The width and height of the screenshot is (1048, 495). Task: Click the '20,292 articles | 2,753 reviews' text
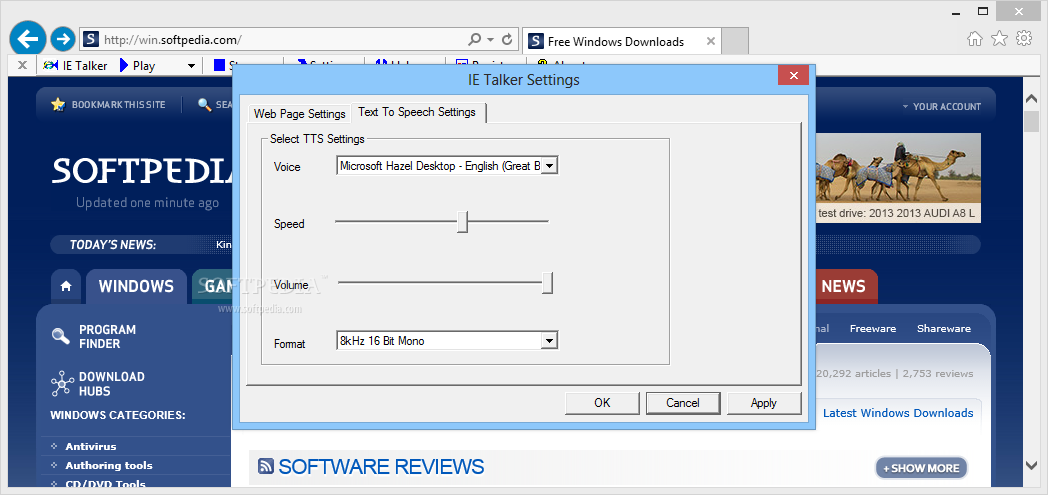click(x=895, y=373)
